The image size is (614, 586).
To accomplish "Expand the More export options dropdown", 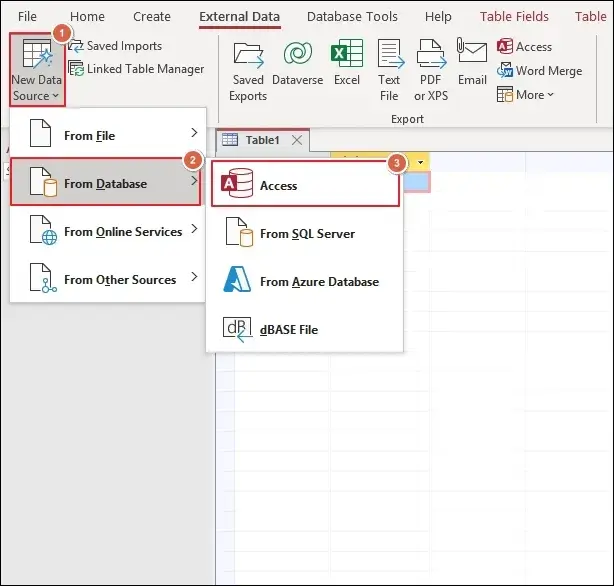I will 526,95.
